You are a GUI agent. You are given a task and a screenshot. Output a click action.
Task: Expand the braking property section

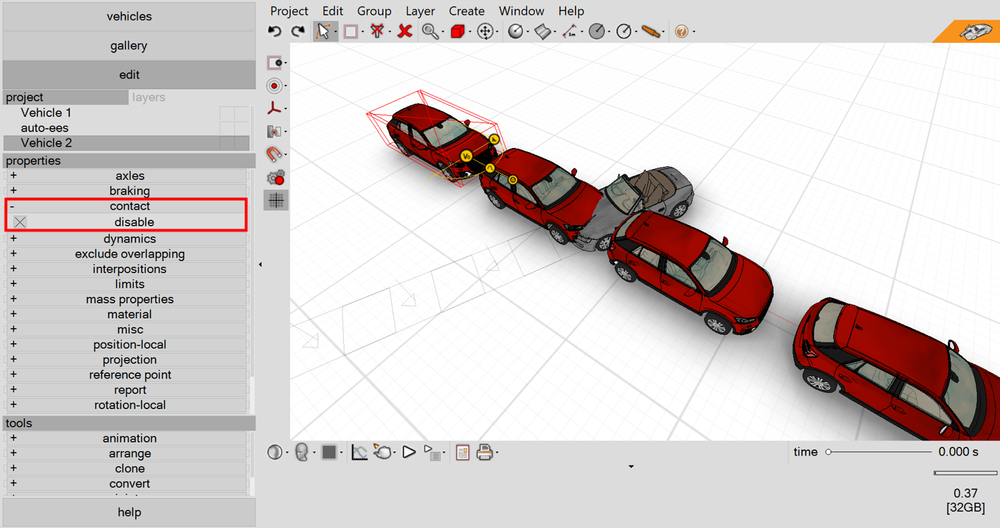tap(13, 191)
